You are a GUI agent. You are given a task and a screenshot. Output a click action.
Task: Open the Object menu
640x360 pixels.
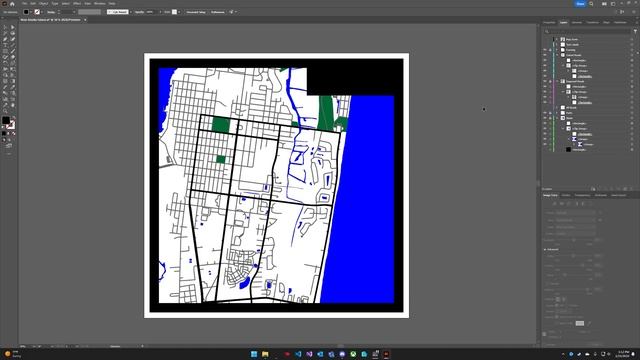pyautogui.click(x=43, y=4)
